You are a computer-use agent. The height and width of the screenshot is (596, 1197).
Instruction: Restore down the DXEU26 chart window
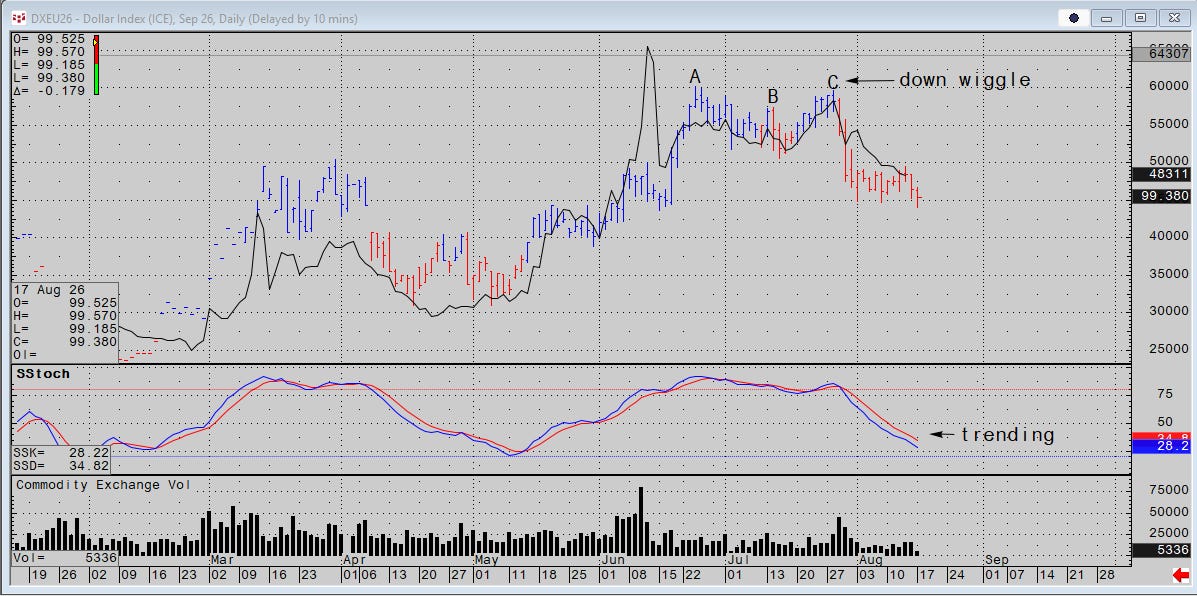tap(1141, 18)
